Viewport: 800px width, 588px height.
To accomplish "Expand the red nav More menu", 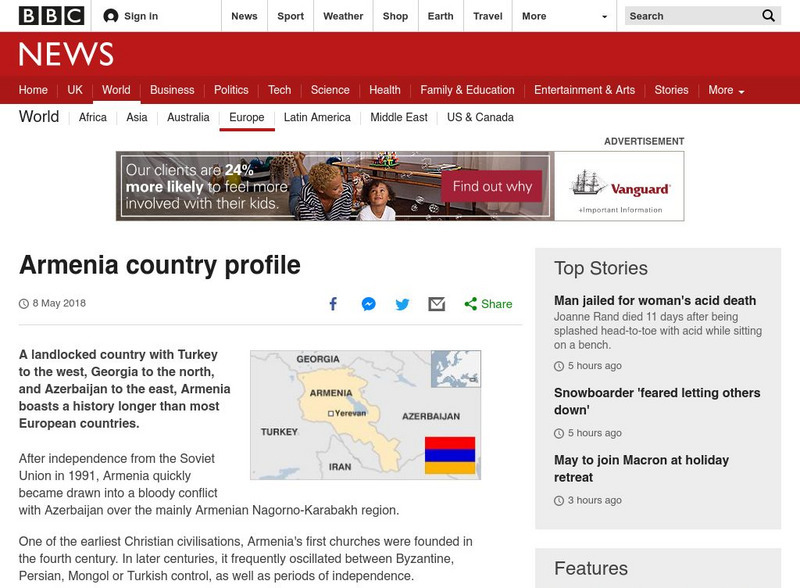I will coord(726,90).
